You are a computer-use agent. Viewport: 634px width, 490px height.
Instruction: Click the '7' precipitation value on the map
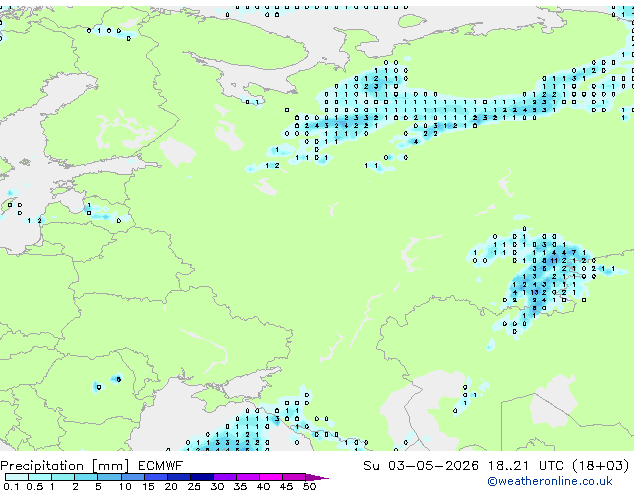pos(574,253)
